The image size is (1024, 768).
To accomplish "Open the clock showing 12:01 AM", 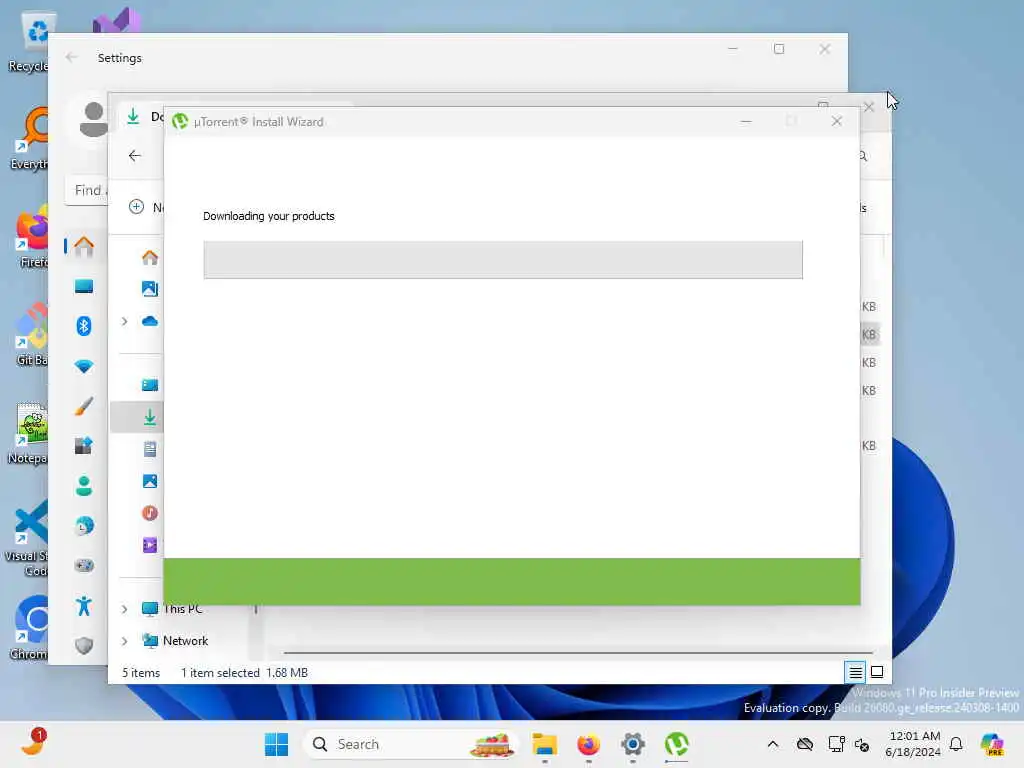I will pos(914,744).
